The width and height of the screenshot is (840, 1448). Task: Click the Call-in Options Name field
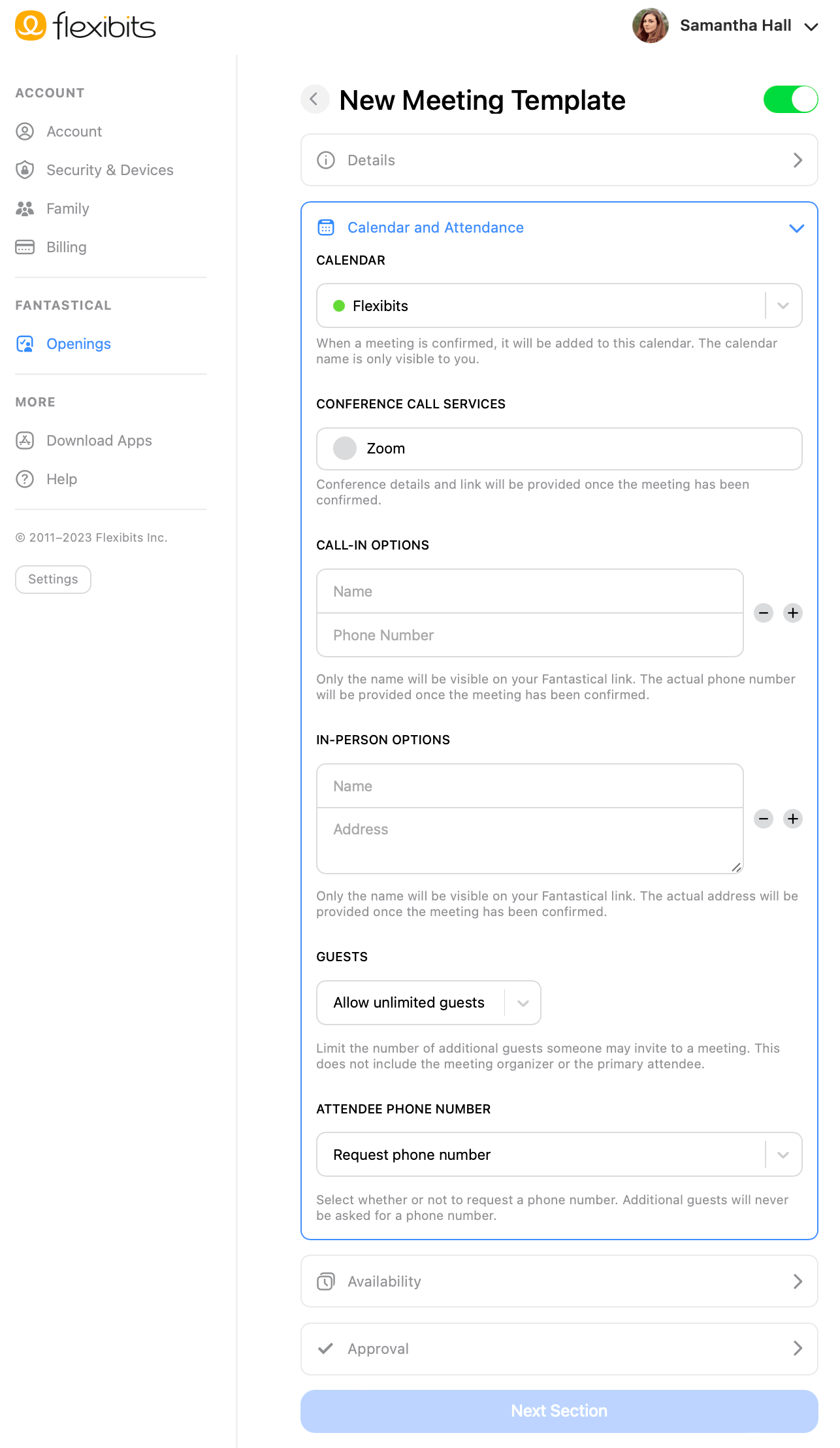pyautogui.click(x=530, y=591)
